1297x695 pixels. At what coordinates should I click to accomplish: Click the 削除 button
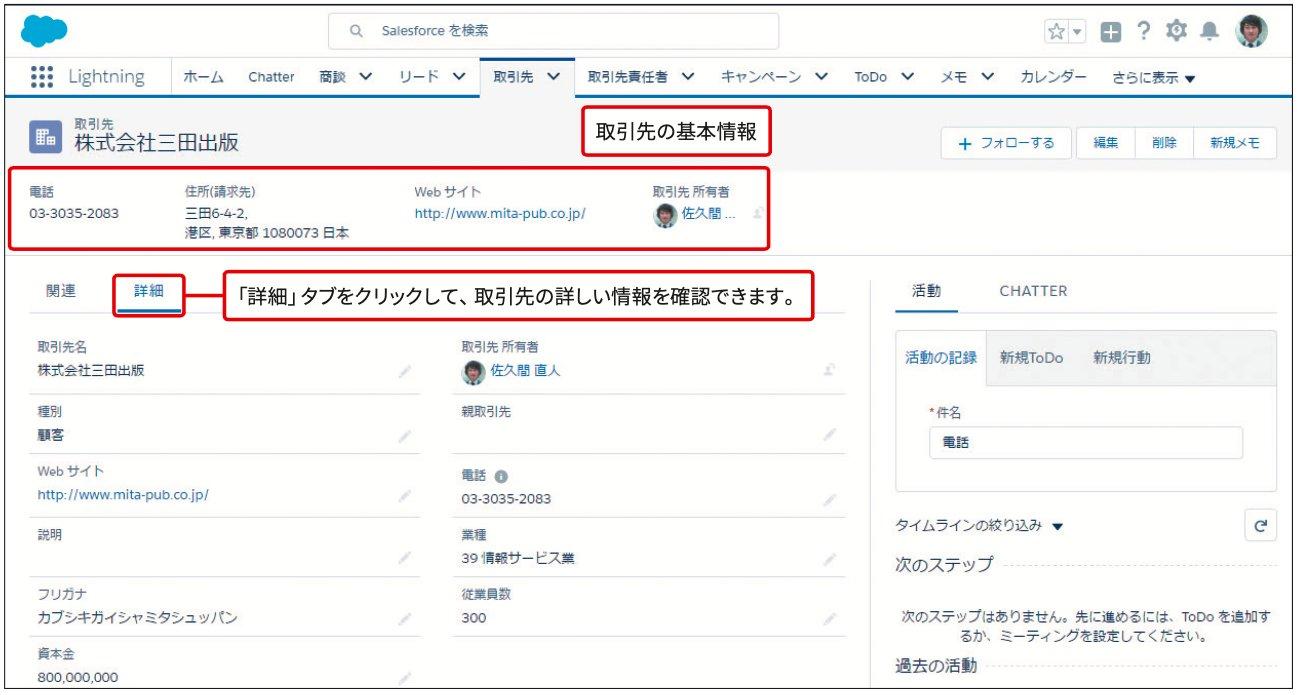[x=1164, y=143]
